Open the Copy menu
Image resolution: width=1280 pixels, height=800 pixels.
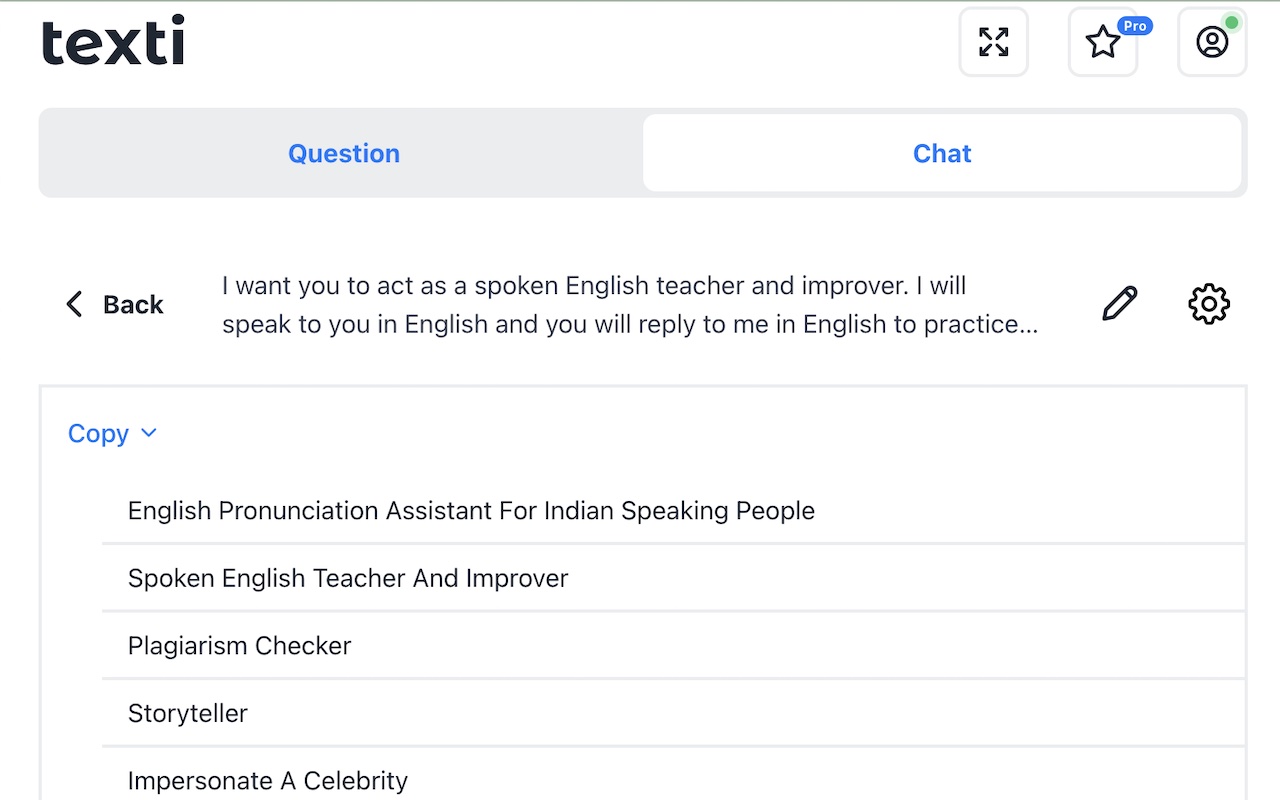pos(98,433)
